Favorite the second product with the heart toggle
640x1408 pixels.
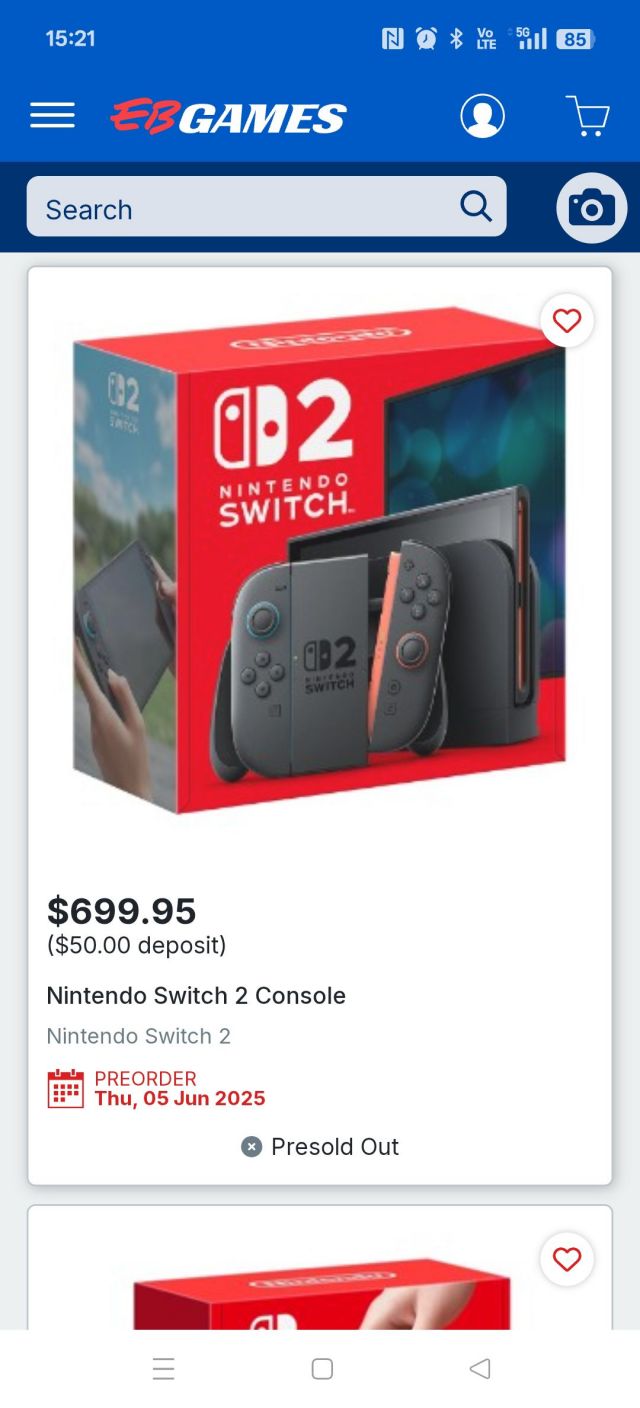[x=567, y=1260]
